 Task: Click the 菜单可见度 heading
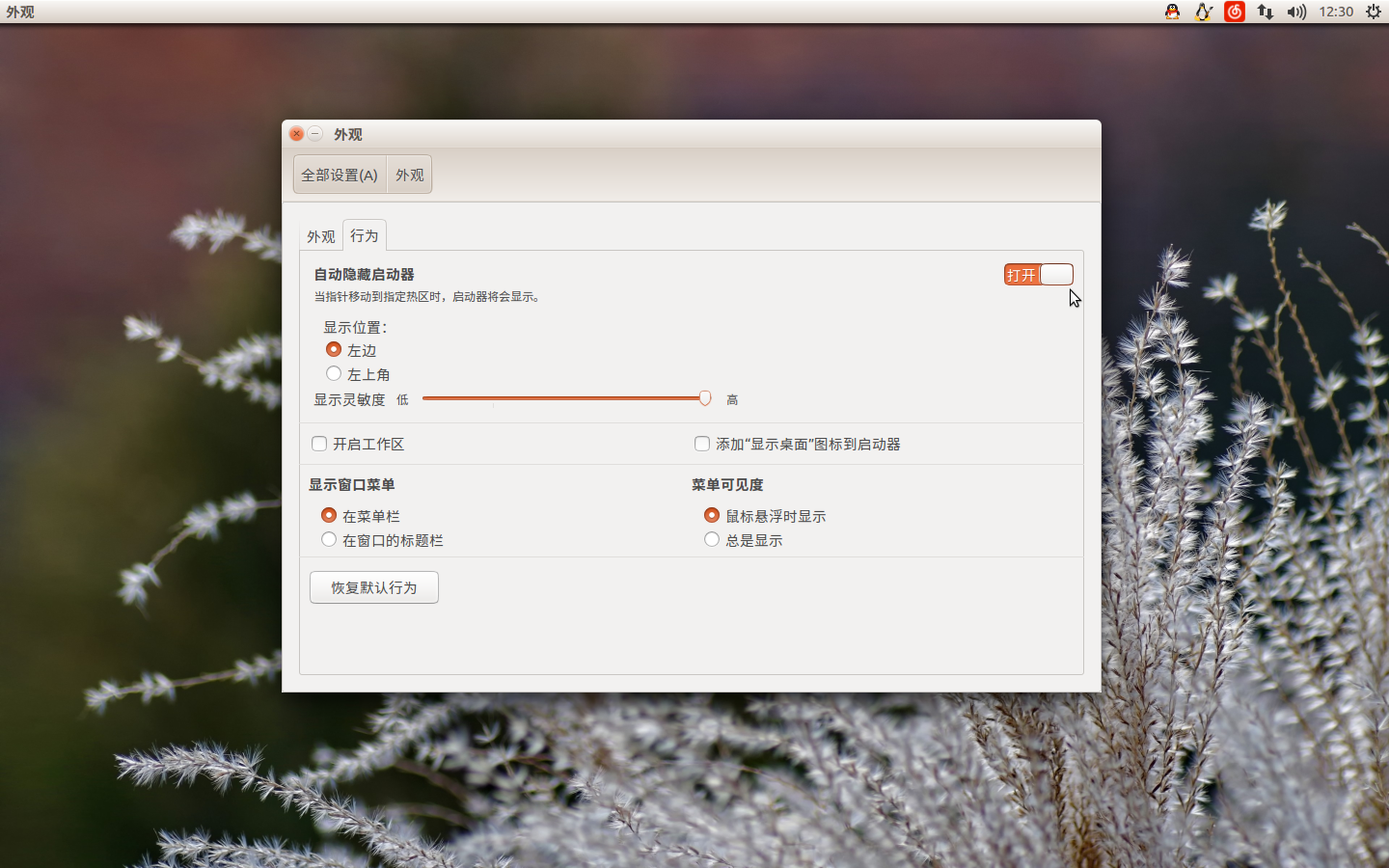727,485
